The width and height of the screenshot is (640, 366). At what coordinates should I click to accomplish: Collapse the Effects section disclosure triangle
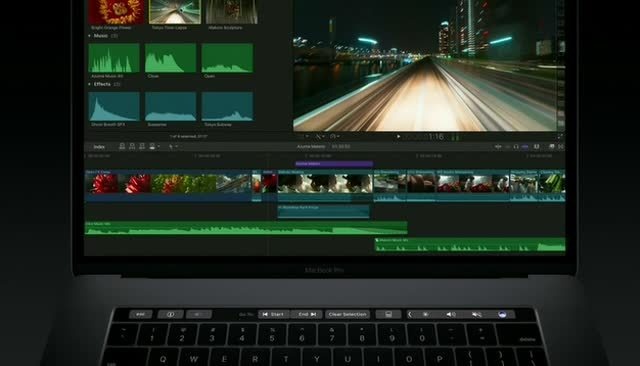[x=89, y=84]
